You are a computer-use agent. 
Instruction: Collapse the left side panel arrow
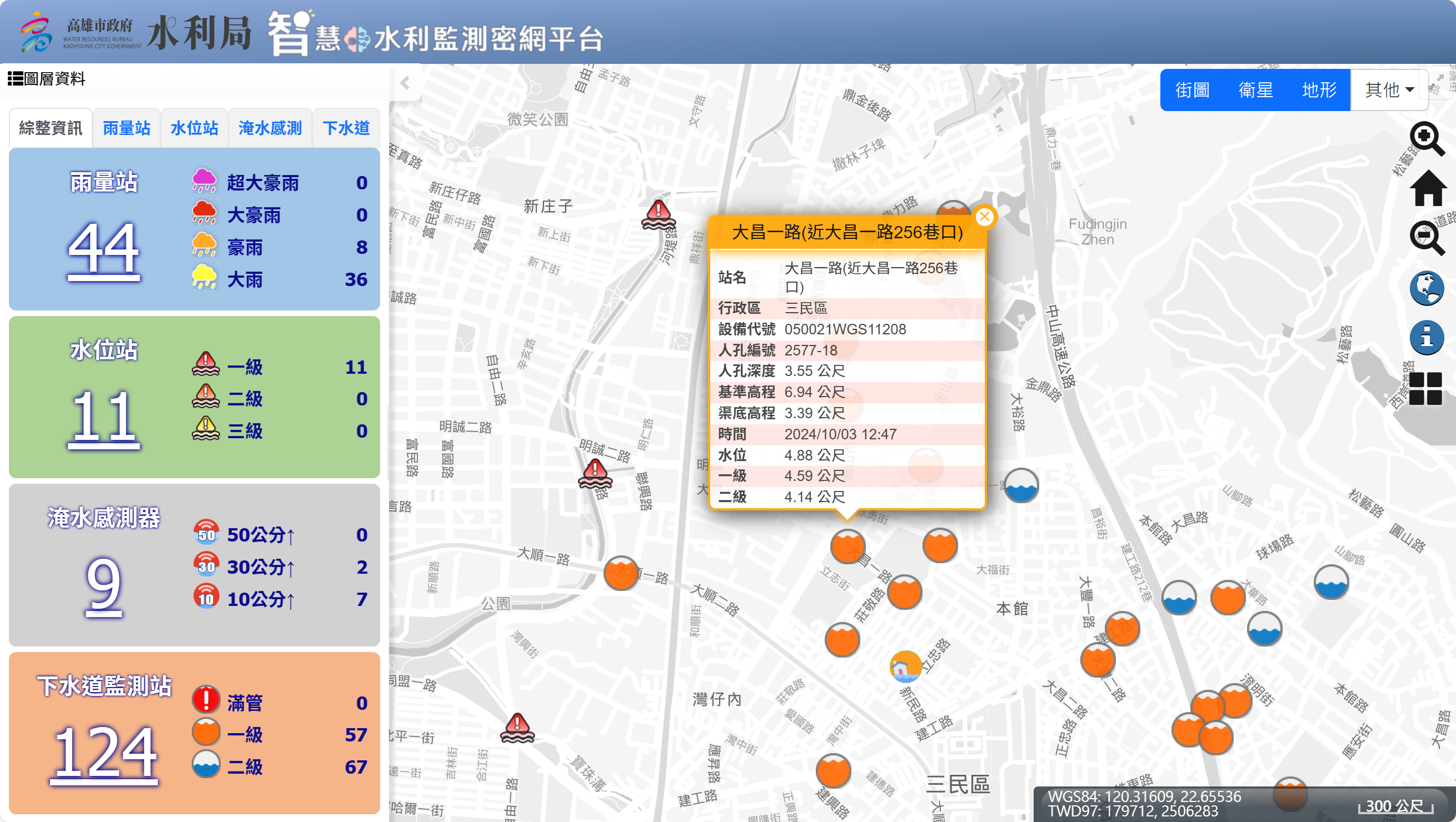click(x=405, y=83)
